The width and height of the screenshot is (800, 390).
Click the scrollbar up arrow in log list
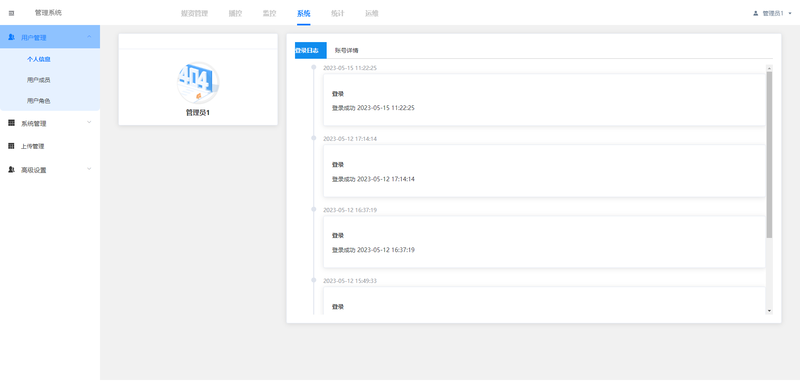coord(769,68)
